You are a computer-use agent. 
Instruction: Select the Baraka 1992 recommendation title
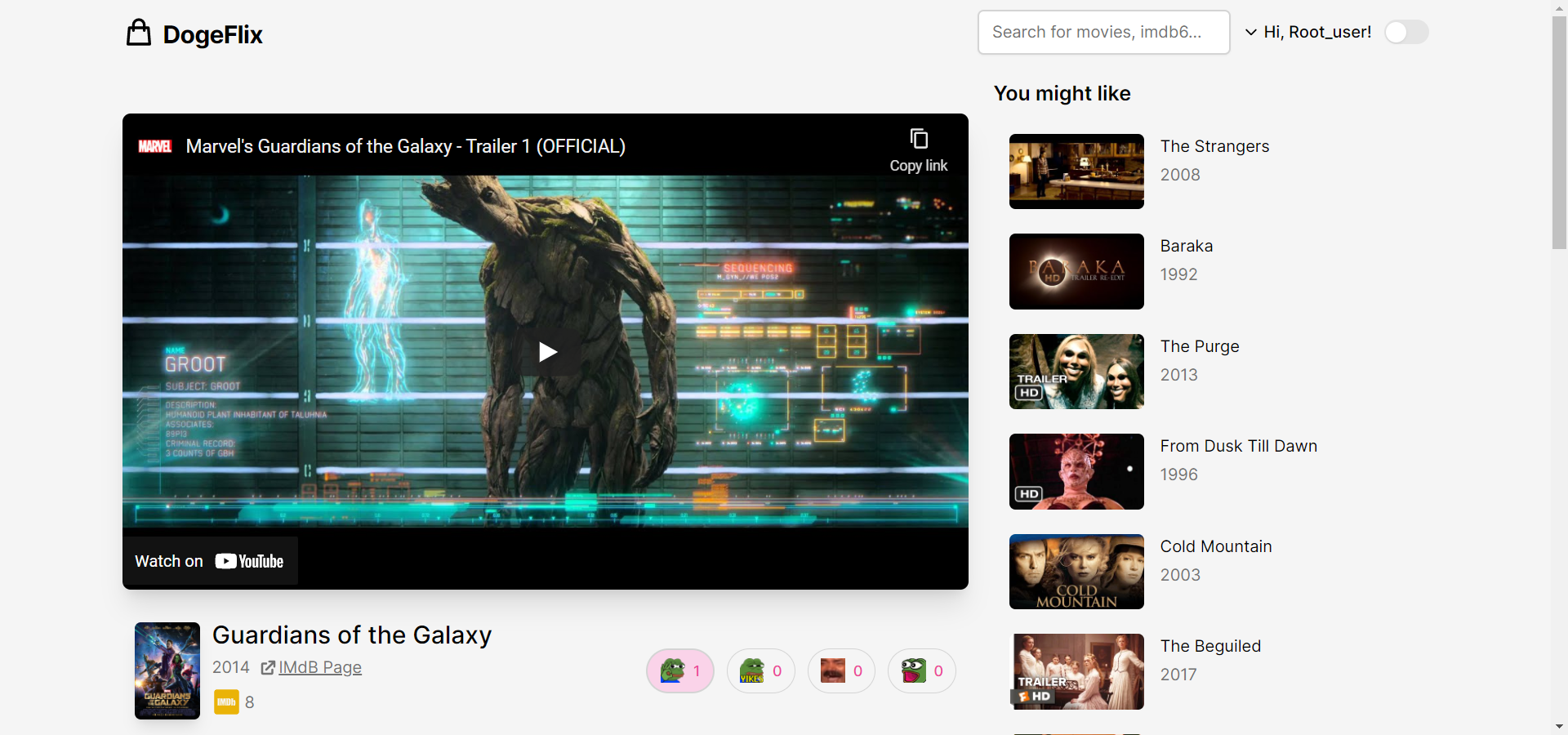1186,247
